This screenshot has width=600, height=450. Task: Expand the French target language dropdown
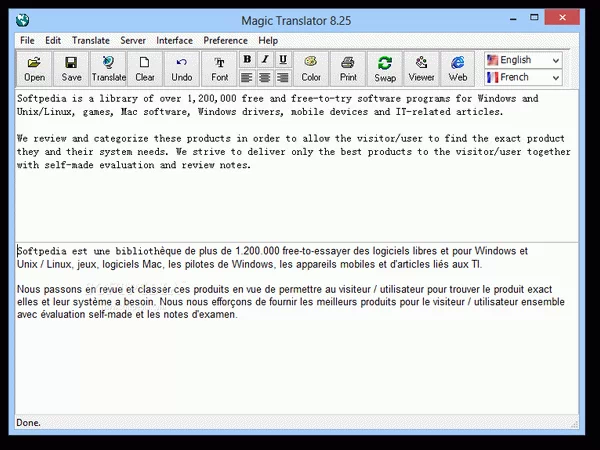[556, 78]
